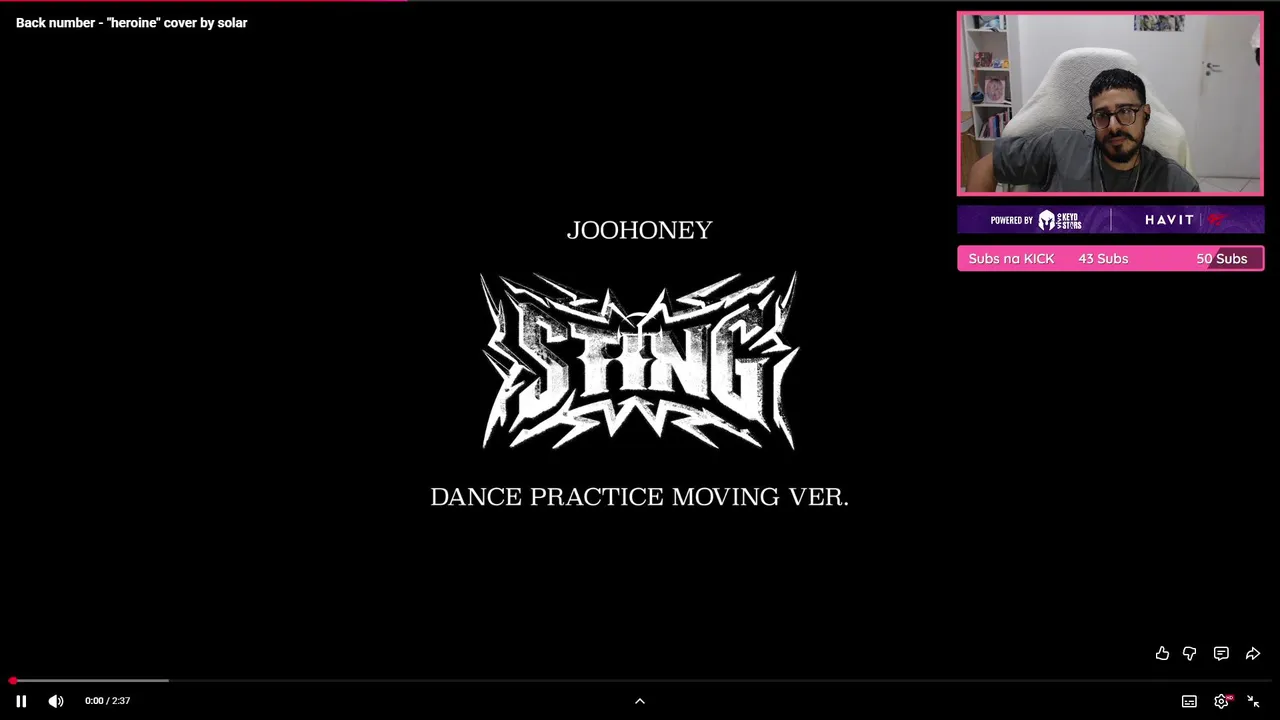
Task: Click the "43 Subs" counter text
Action: [1103, 259]
